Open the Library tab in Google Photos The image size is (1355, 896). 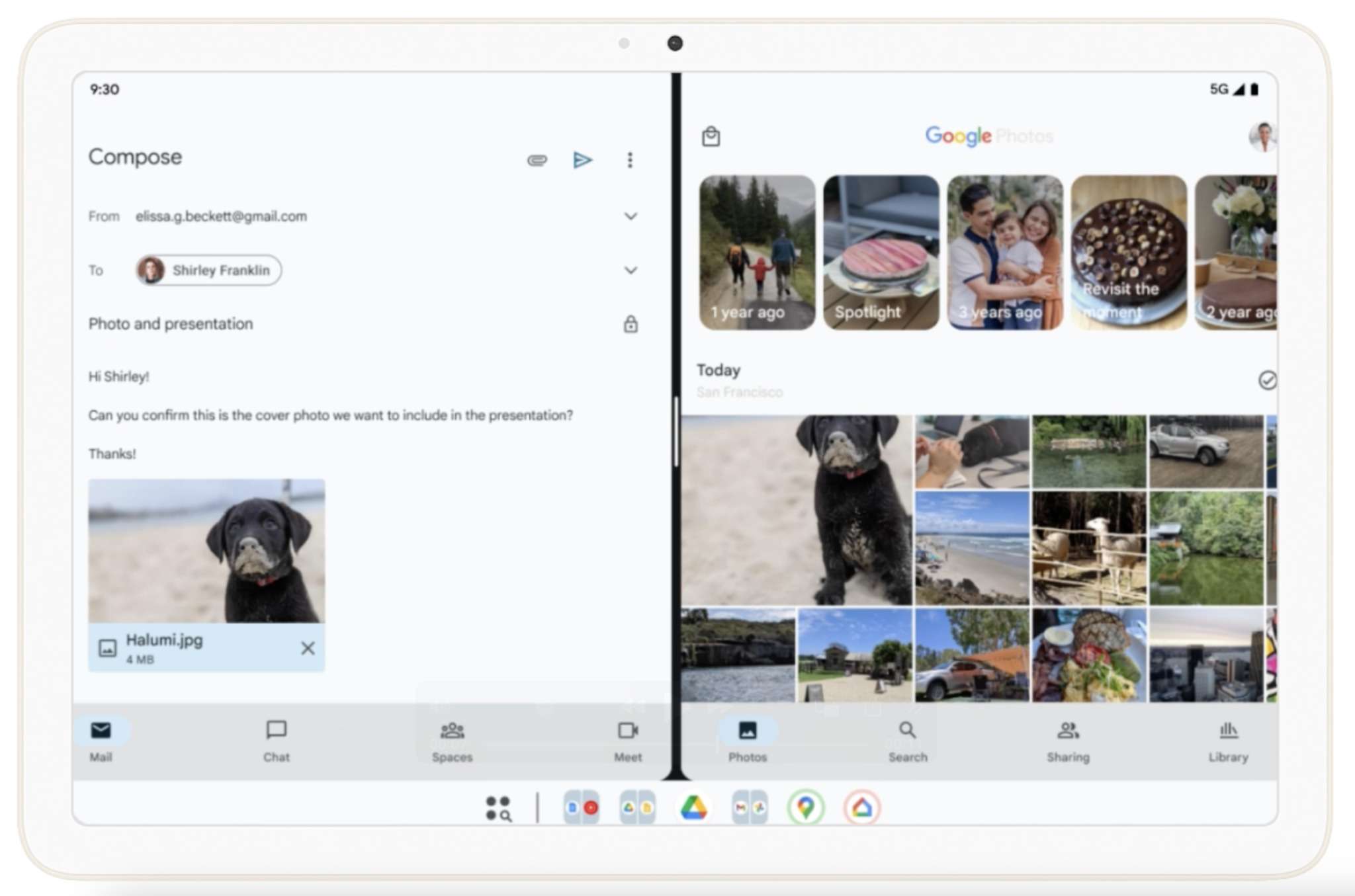tap(1229, 741)
